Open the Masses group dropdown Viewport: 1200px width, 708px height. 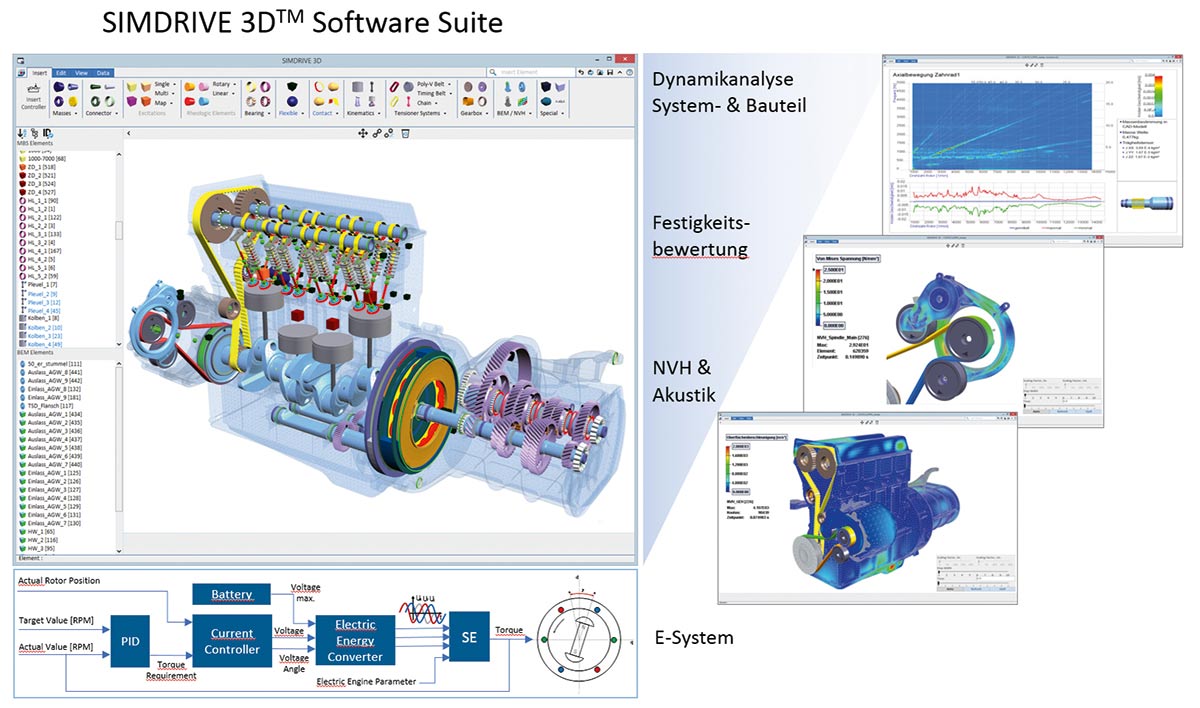click(65, 113)
